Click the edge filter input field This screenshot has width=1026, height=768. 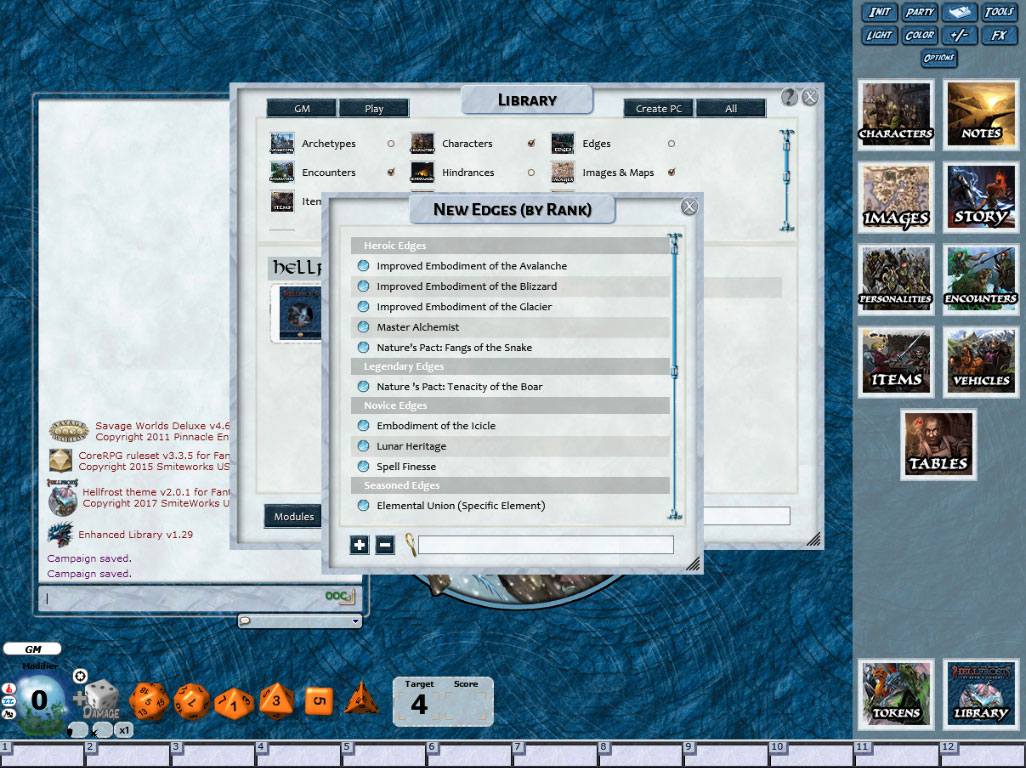point(545,544)
